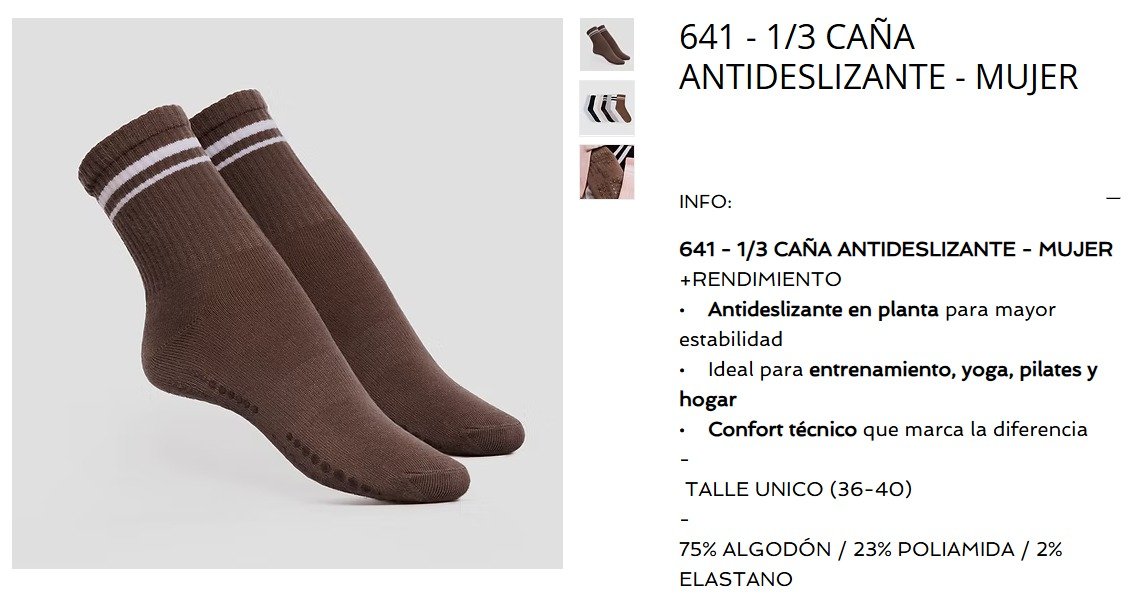Click the 'Confort técnico' bullet text
This screenshot has width=1140, height=614.
click(782, 429)
